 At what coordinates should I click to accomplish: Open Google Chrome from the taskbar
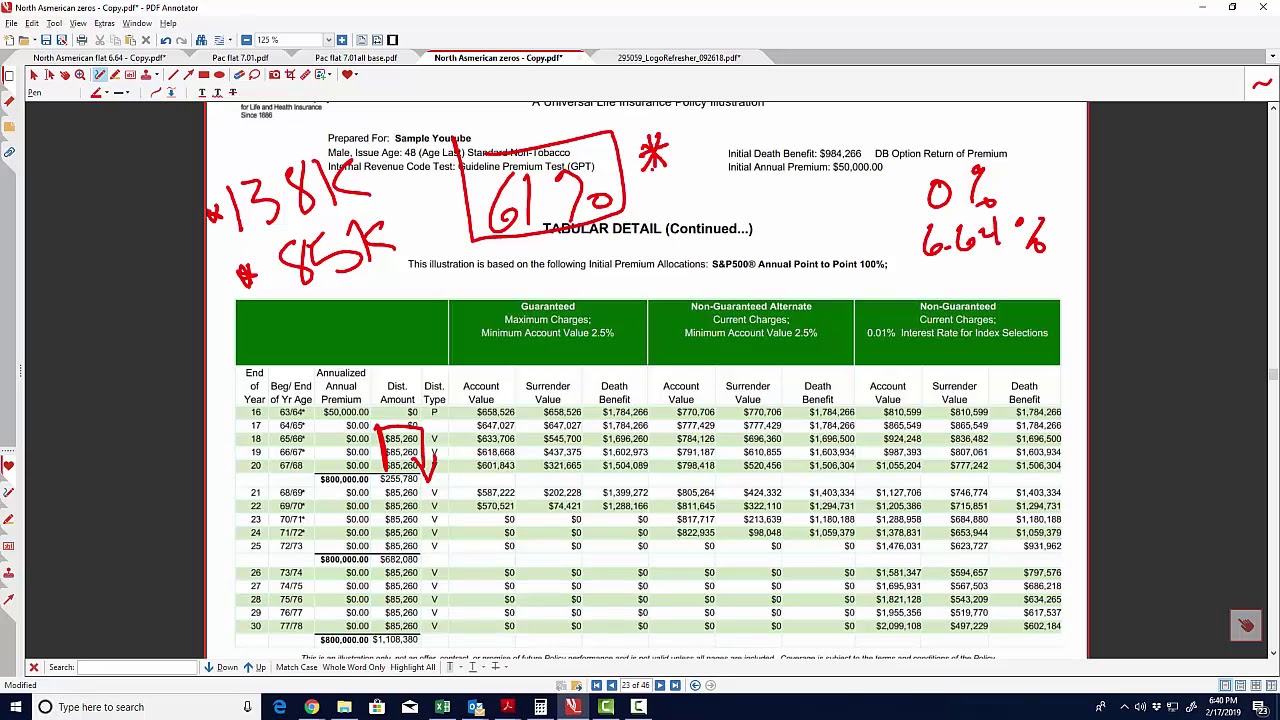click(x=312, y=707)
